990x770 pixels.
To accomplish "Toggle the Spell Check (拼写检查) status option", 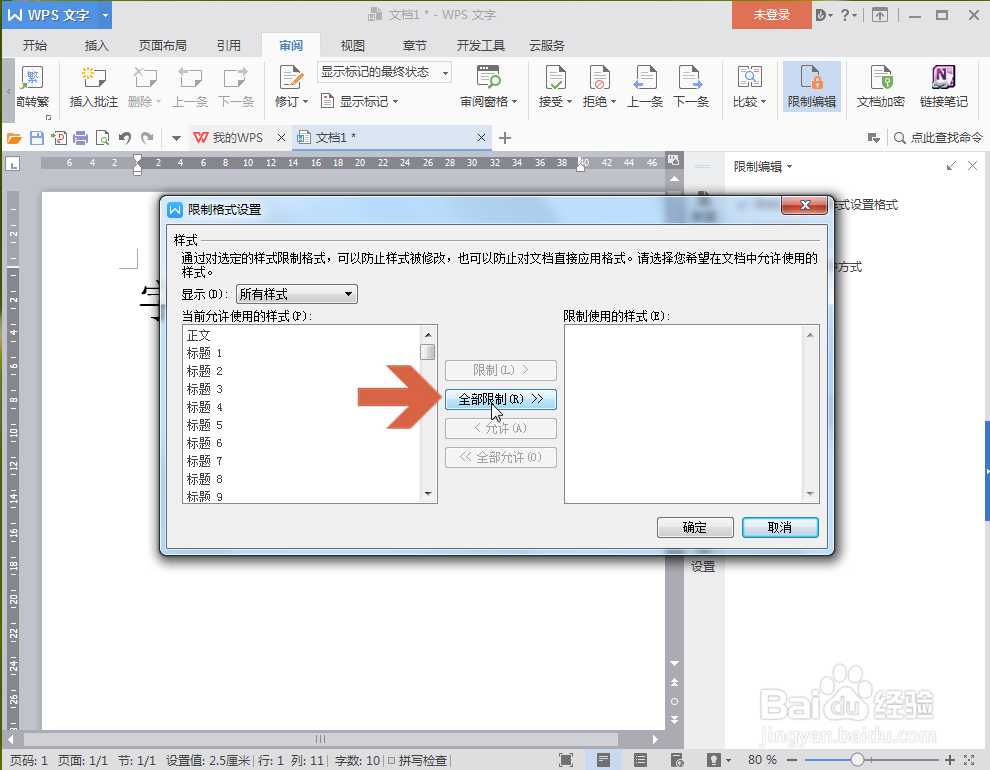I will click(x=417, y=761).
